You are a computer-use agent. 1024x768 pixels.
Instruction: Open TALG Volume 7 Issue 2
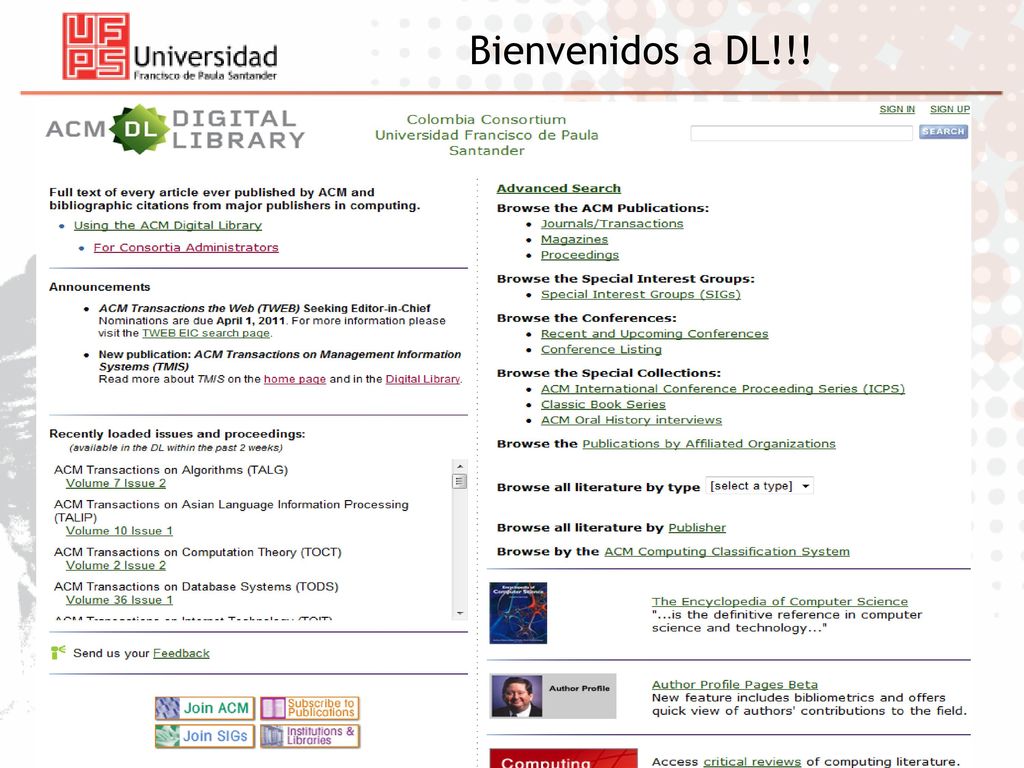(x=116, y=483)
